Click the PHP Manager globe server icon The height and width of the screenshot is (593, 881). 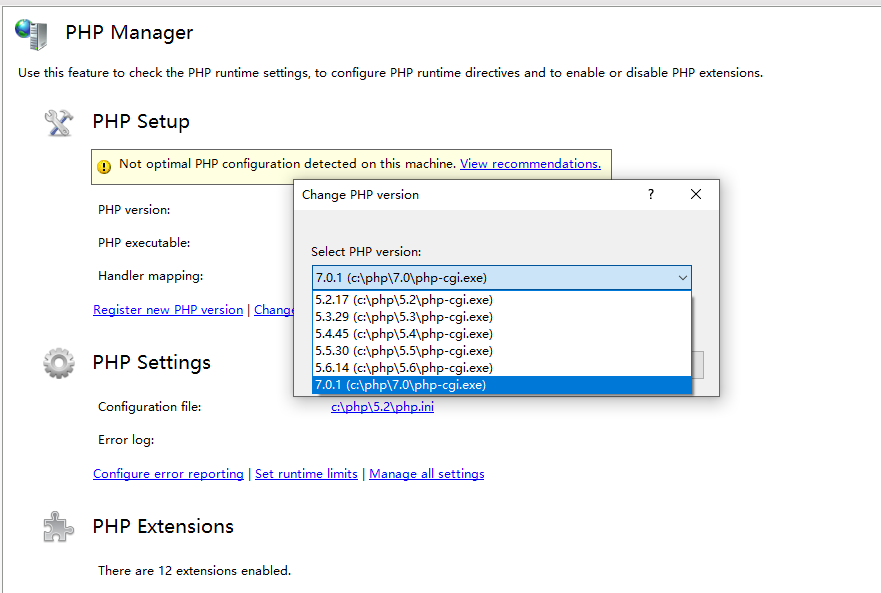[x=31, y=34]
